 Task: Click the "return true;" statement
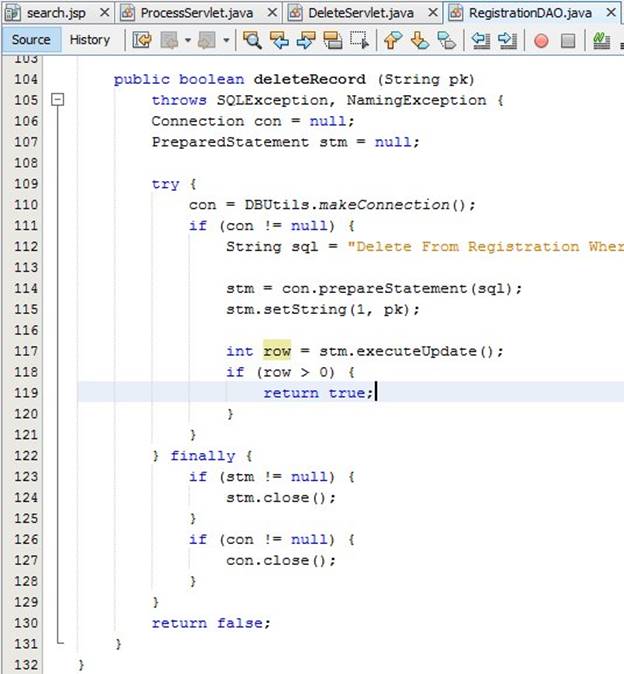(318, 393)
